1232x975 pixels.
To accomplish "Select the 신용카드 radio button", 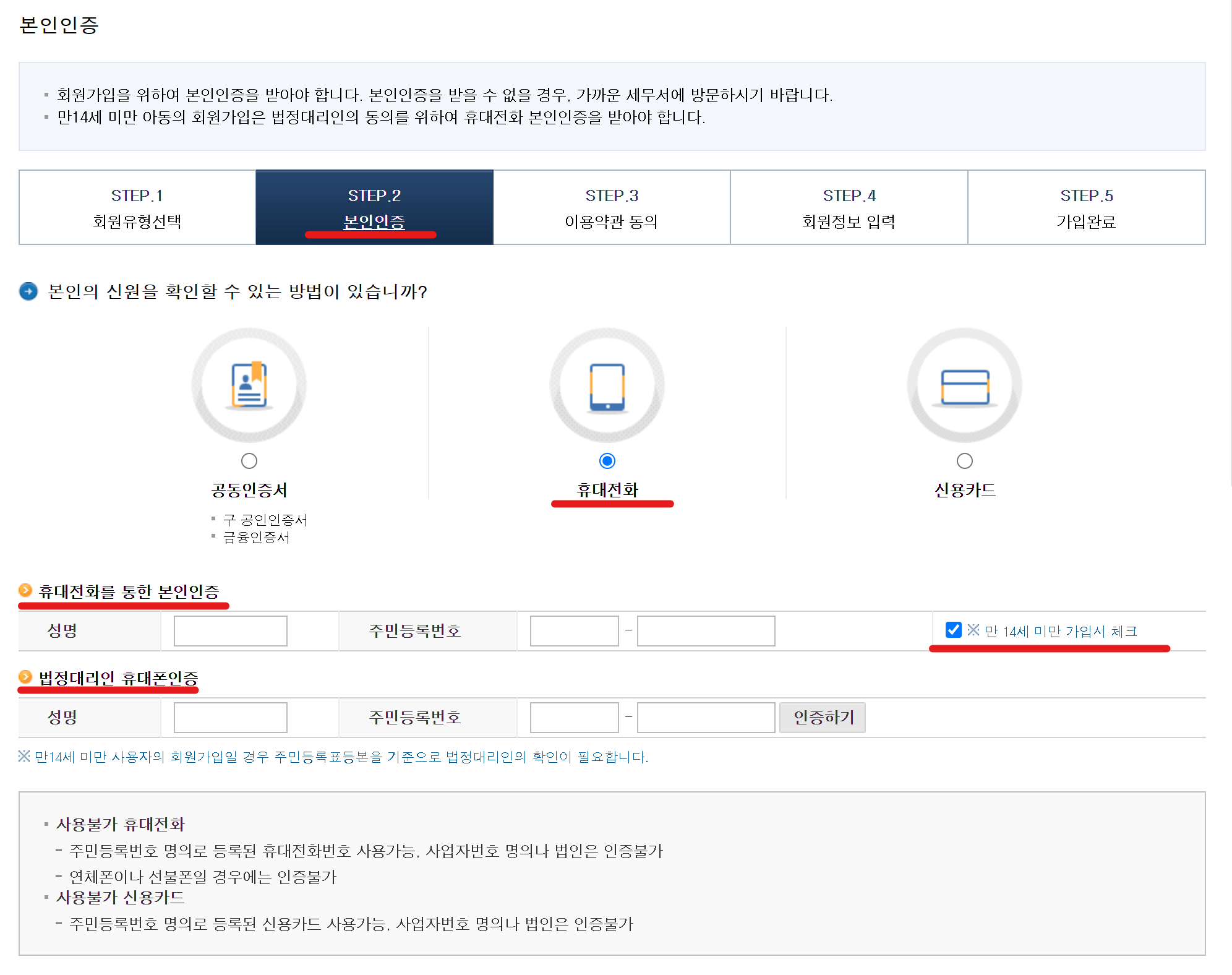I will click(965, 460).
